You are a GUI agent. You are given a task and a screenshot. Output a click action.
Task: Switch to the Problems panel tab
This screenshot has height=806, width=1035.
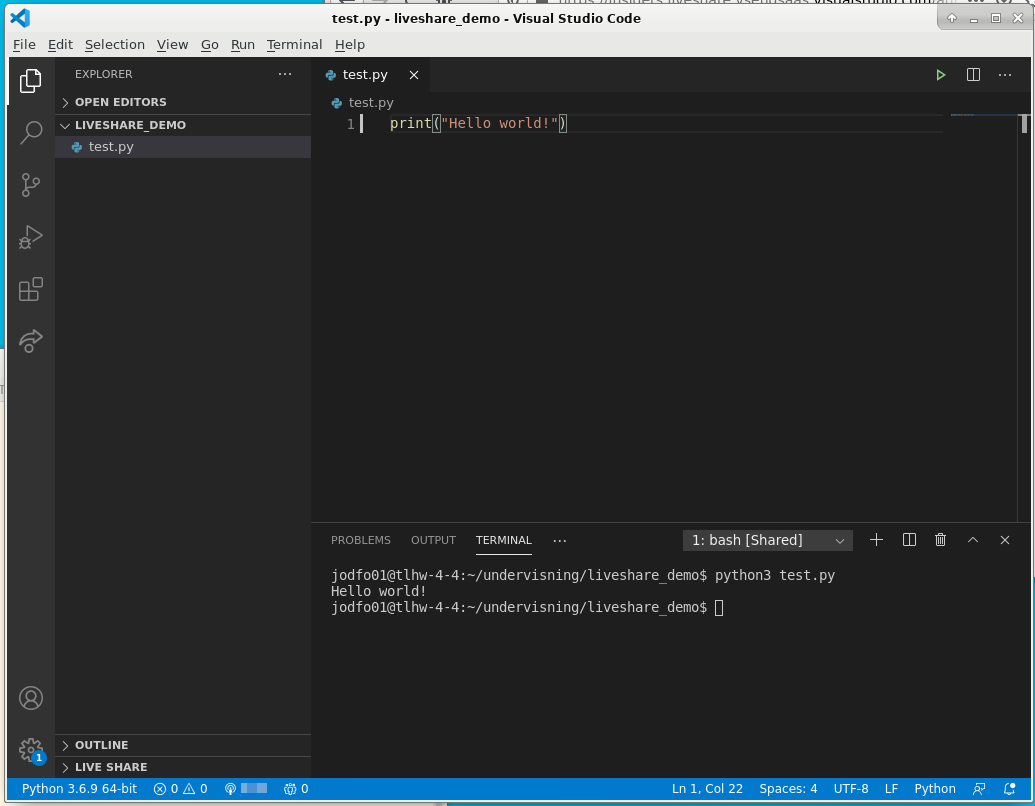(x=360, y=540)
